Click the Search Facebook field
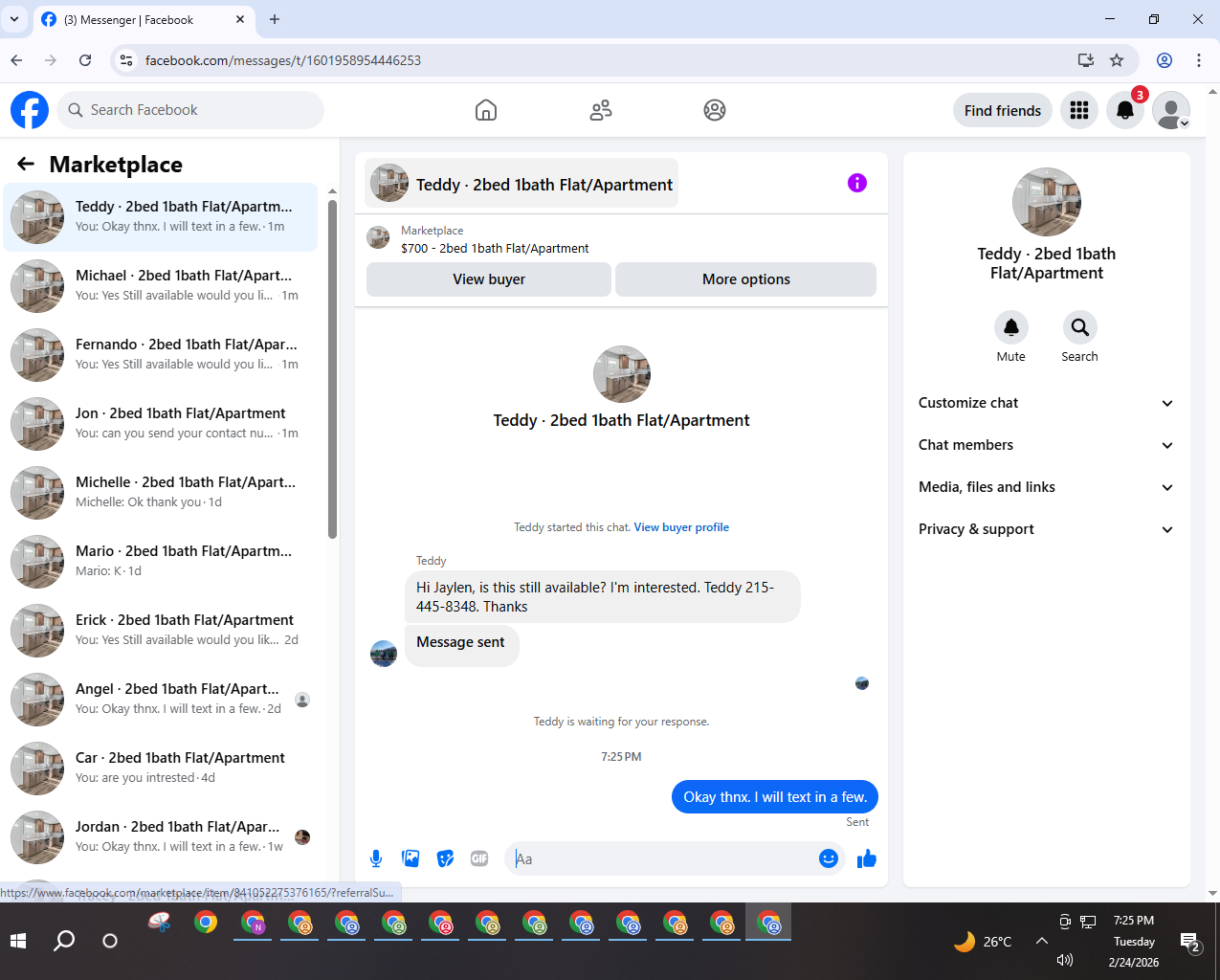The height and width of the screenshot is (980, 1220). (x=191, y=110)
